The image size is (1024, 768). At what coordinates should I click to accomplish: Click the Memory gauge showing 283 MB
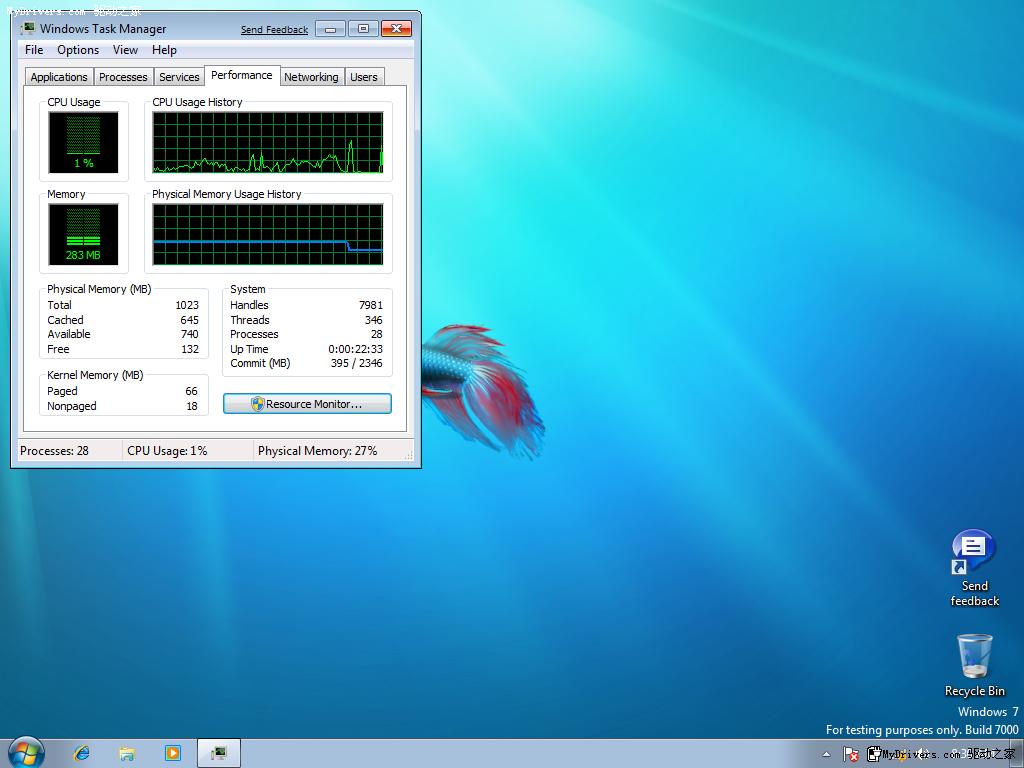84,234
